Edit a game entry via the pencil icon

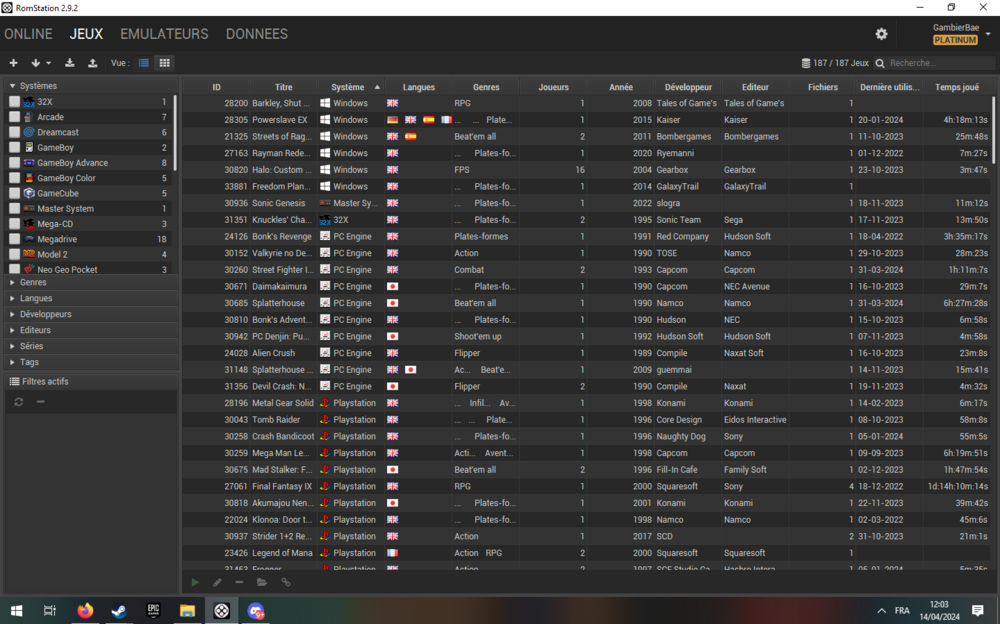click(x=217, y=581)
